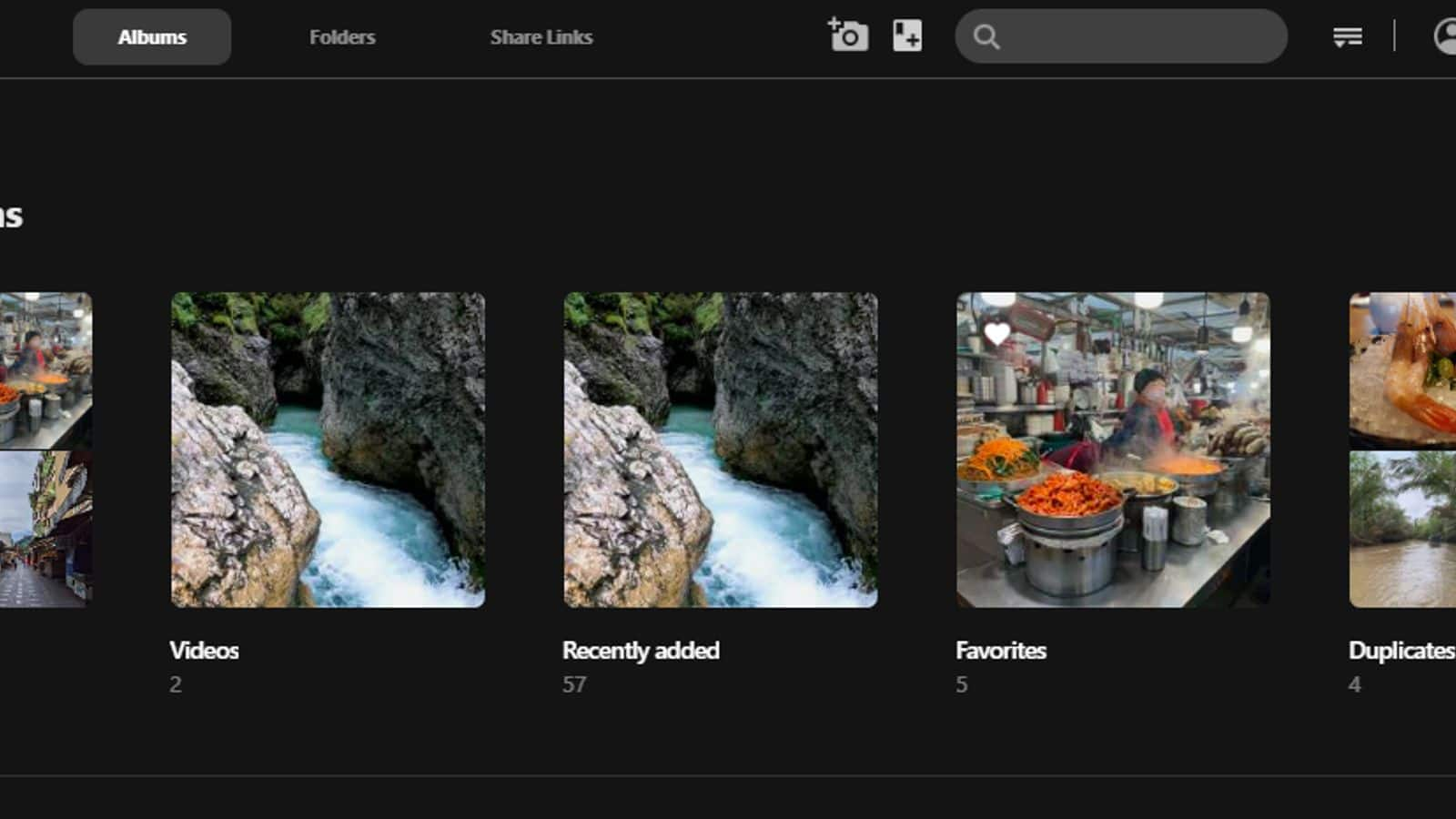The height and width of the screenshot is (819, 1456).
Task: Click the Favorites item count 5
Action: pyautogui.click(x=962, y=684)
